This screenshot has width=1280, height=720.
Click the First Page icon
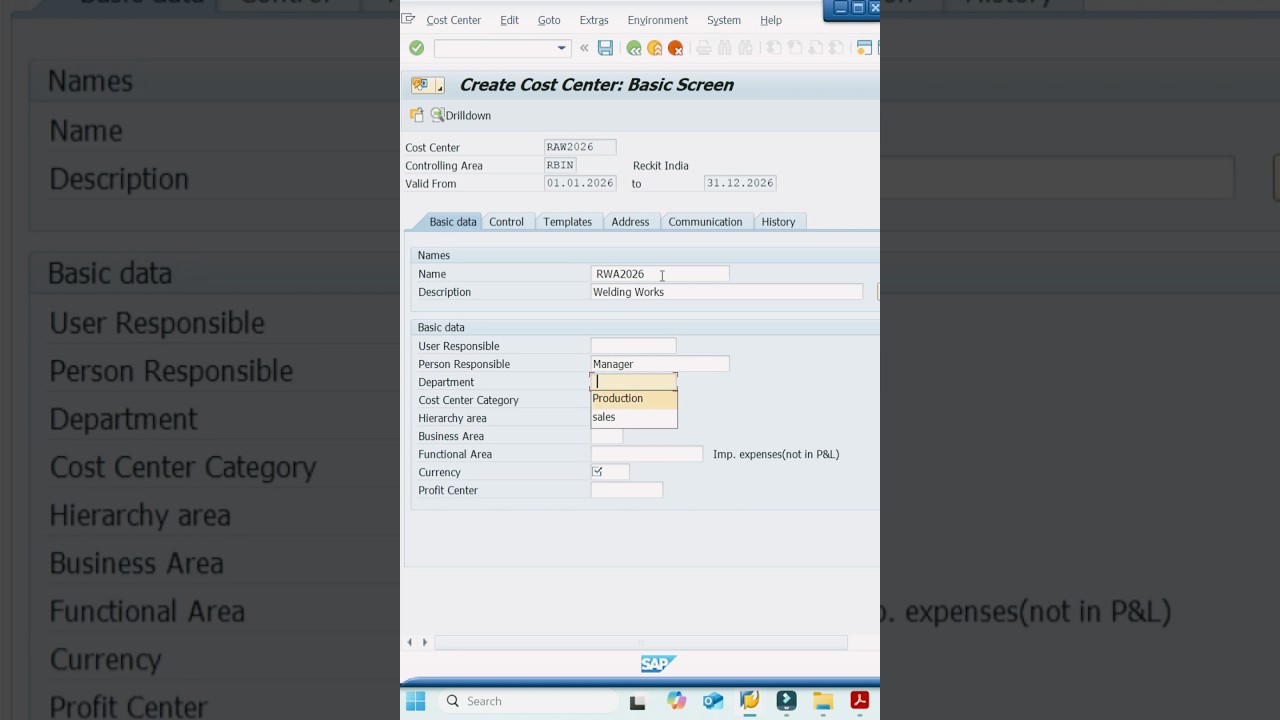click(x=774, y=48)
